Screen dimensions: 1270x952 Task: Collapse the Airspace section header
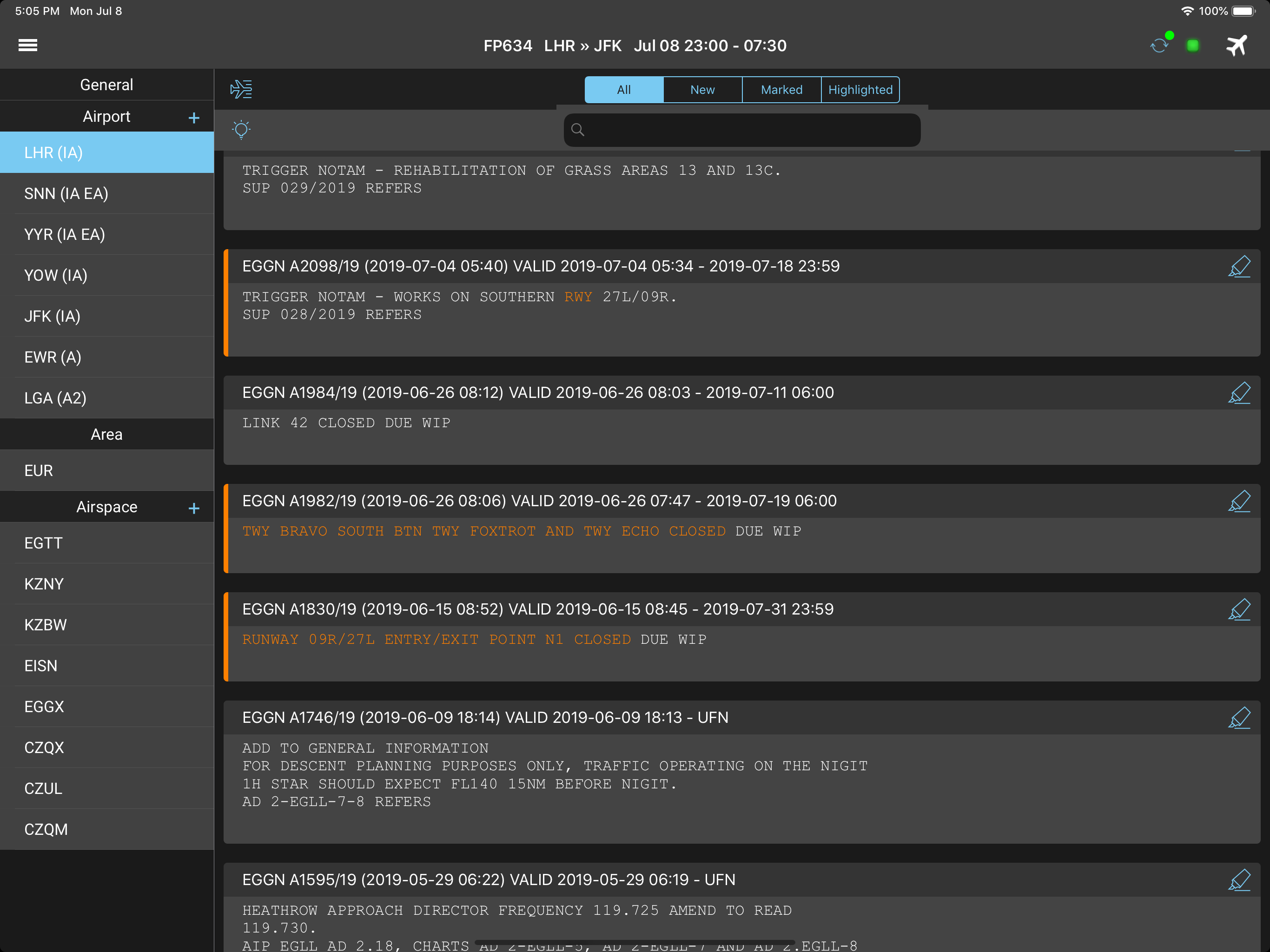tap(106, 507)
